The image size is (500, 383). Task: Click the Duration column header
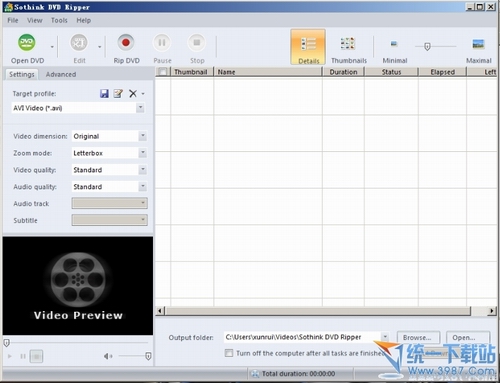343,72
